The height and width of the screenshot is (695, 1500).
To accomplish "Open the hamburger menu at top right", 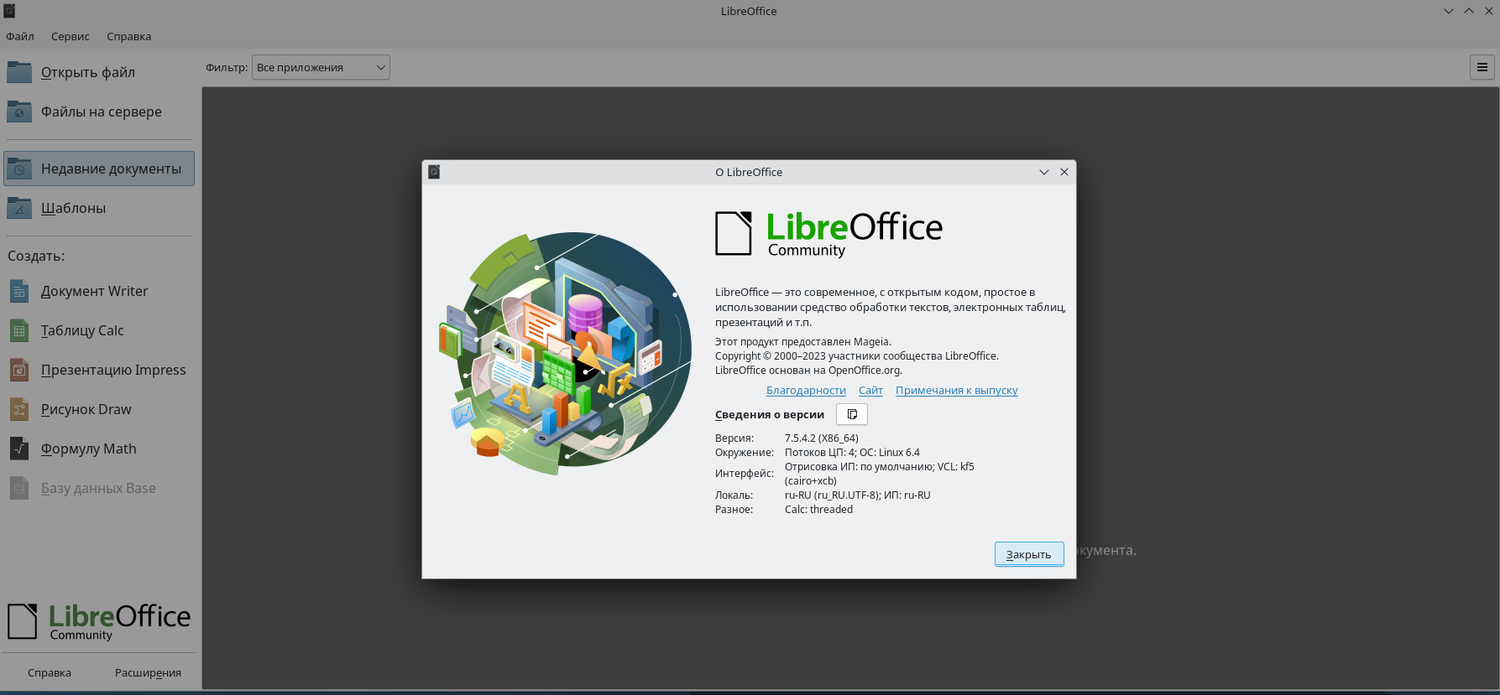I will (1482, 67).
